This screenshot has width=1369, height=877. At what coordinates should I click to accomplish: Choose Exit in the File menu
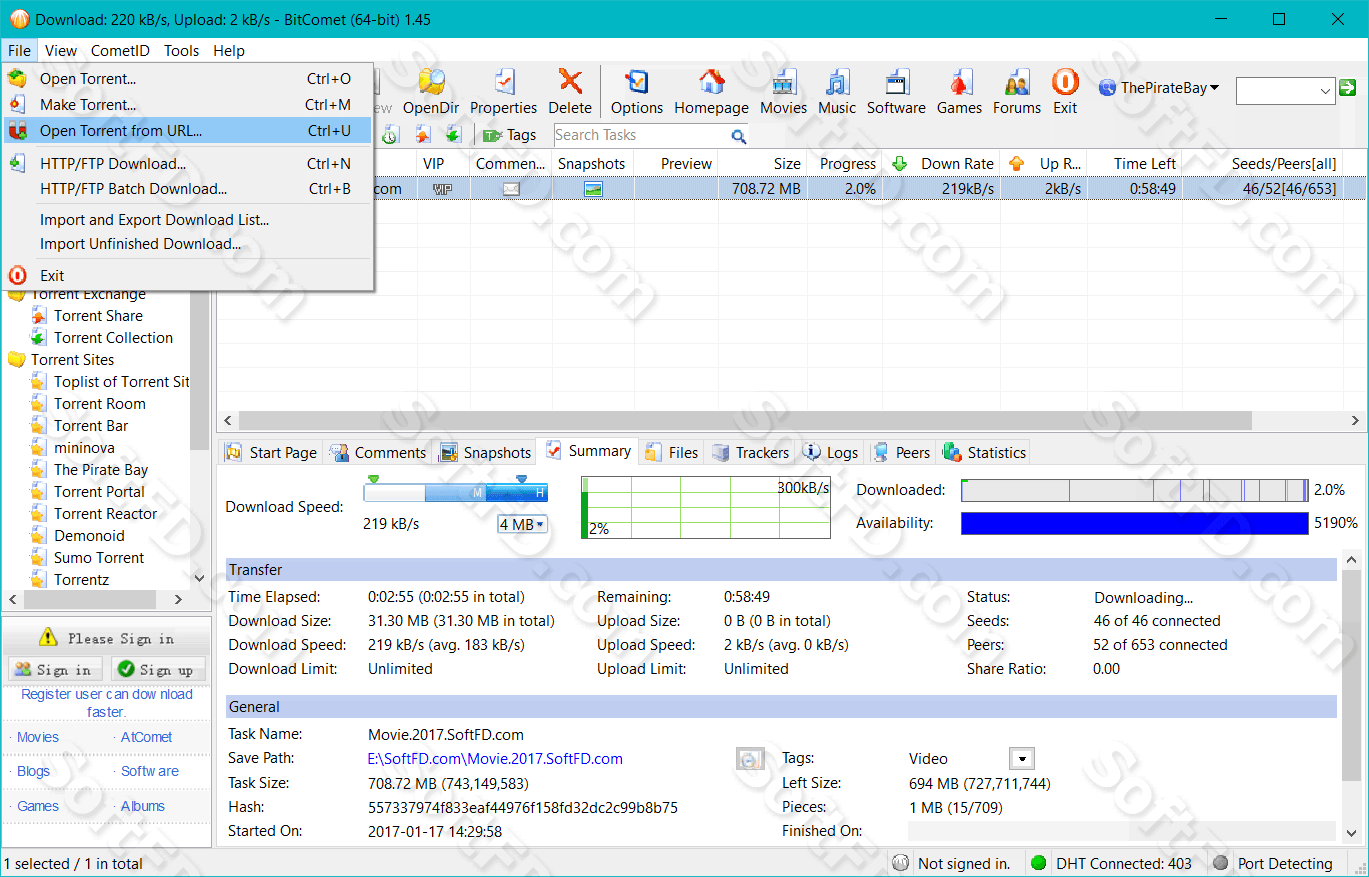[x=188, y=276]
